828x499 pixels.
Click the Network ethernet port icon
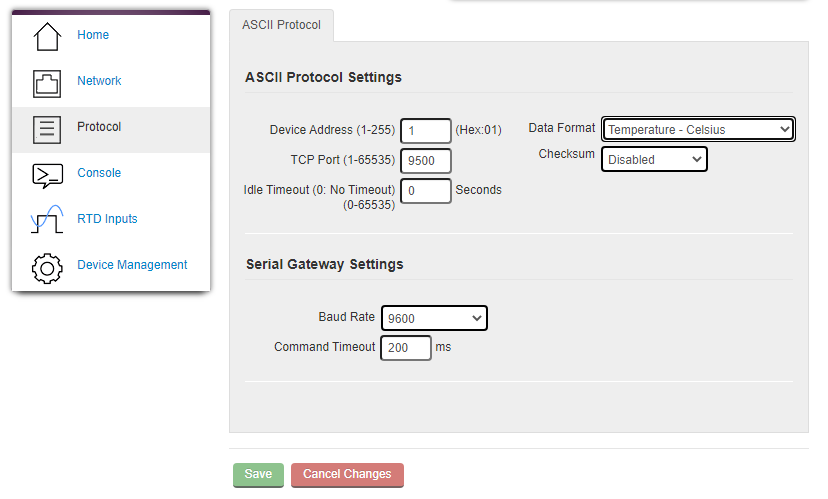point(47,83)
